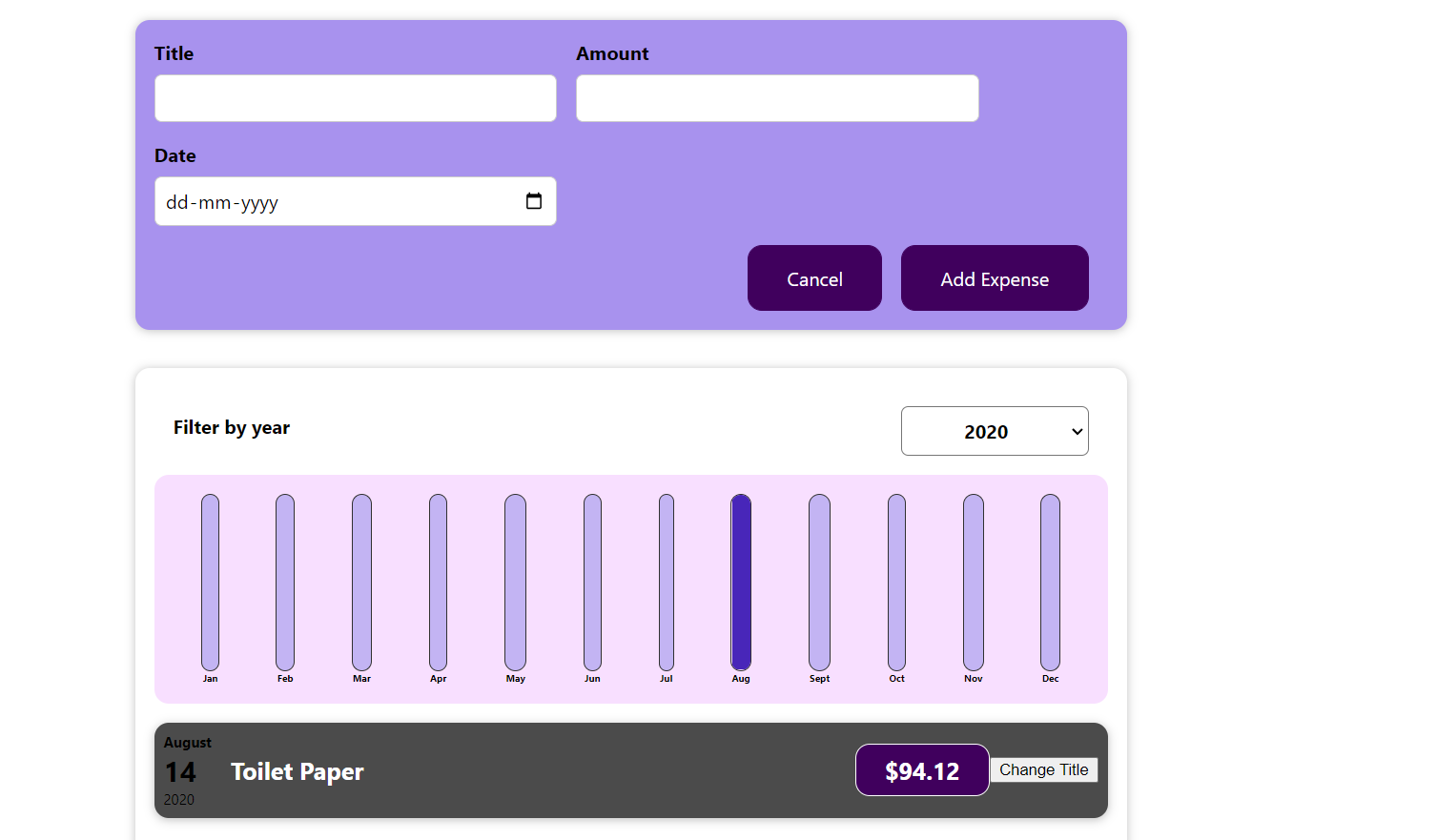Click the Apr chart bar
Viewport: 1437px width, 840px height.
(438, 583)
